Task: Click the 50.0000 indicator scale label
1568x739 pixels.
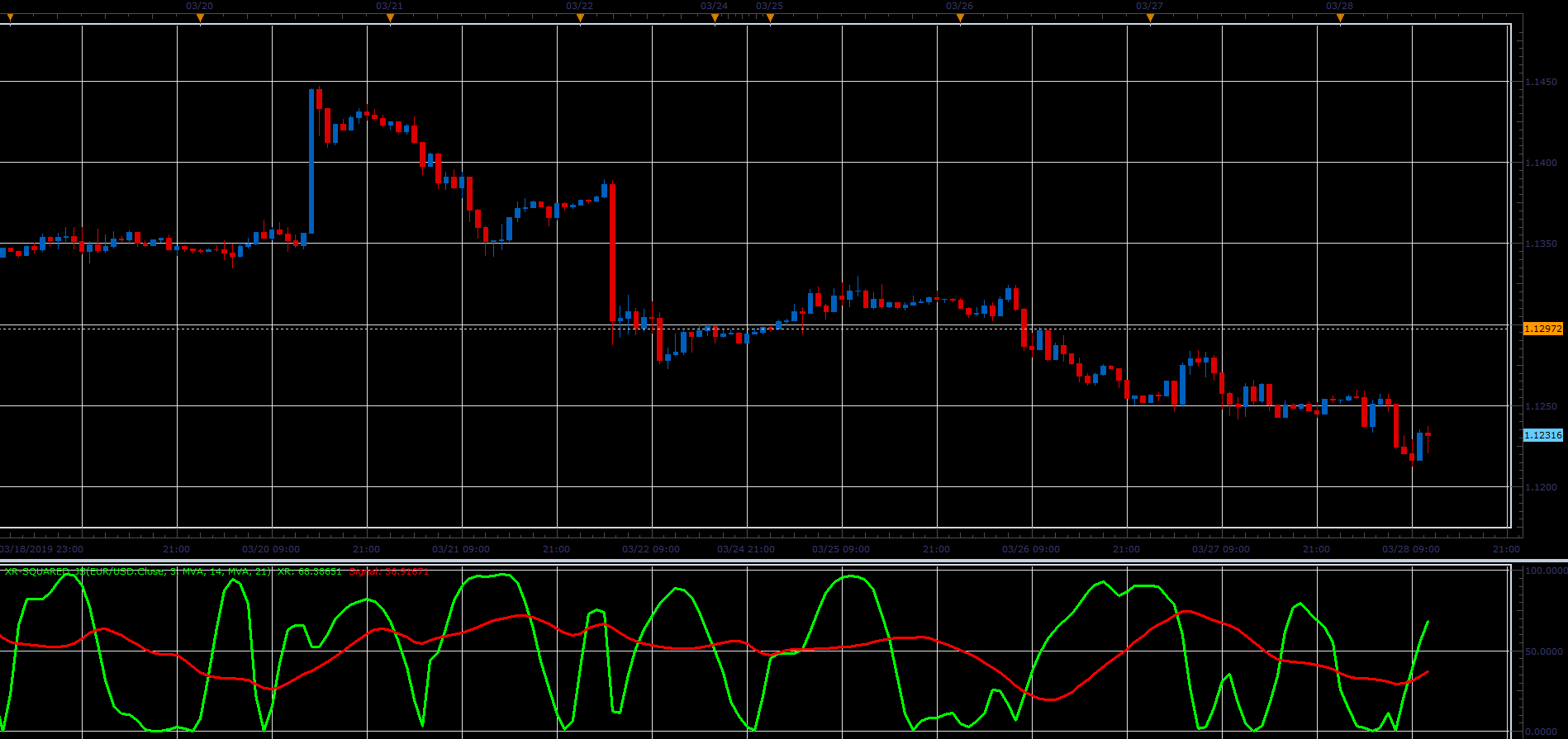Action: [1545, 651]
